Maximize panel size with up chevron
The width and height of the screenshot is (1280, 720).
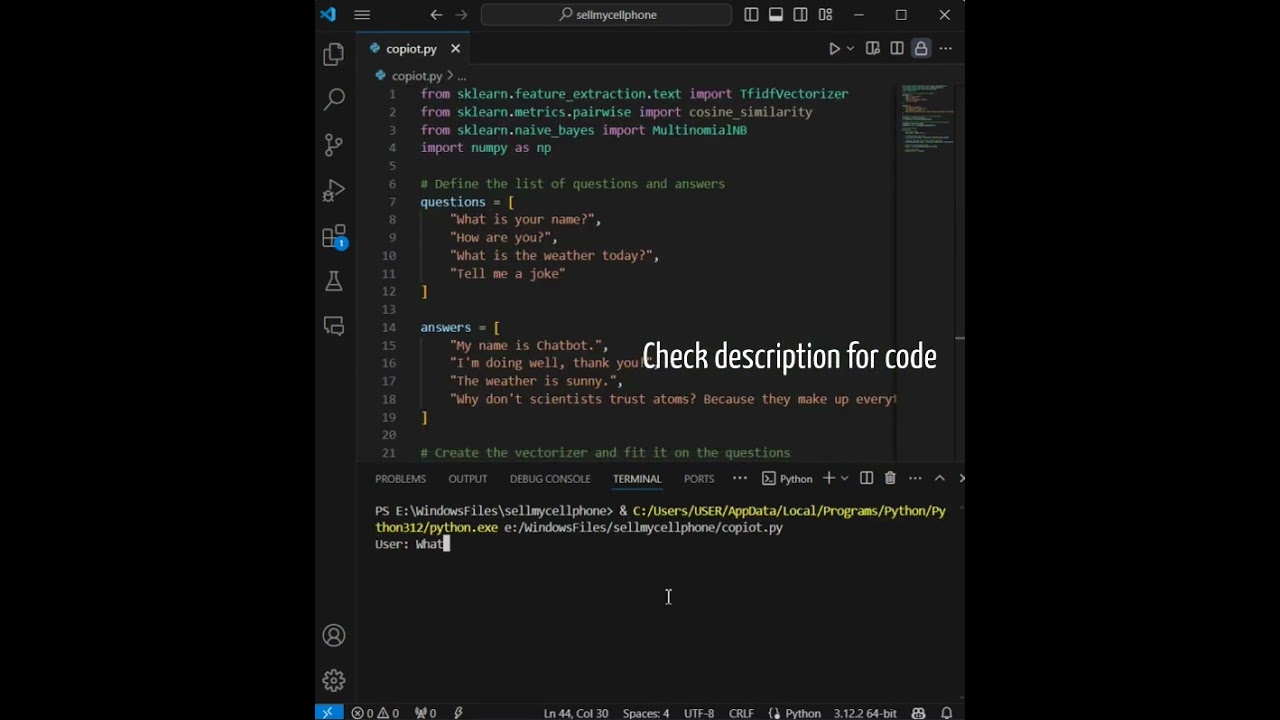pos(939,479)
